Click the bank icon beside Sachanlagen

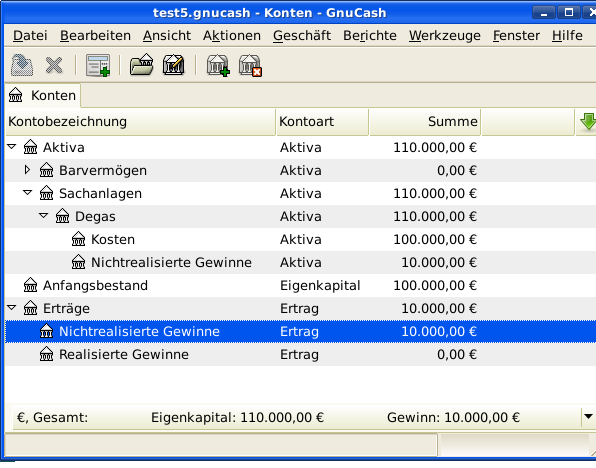coord(46,193)
